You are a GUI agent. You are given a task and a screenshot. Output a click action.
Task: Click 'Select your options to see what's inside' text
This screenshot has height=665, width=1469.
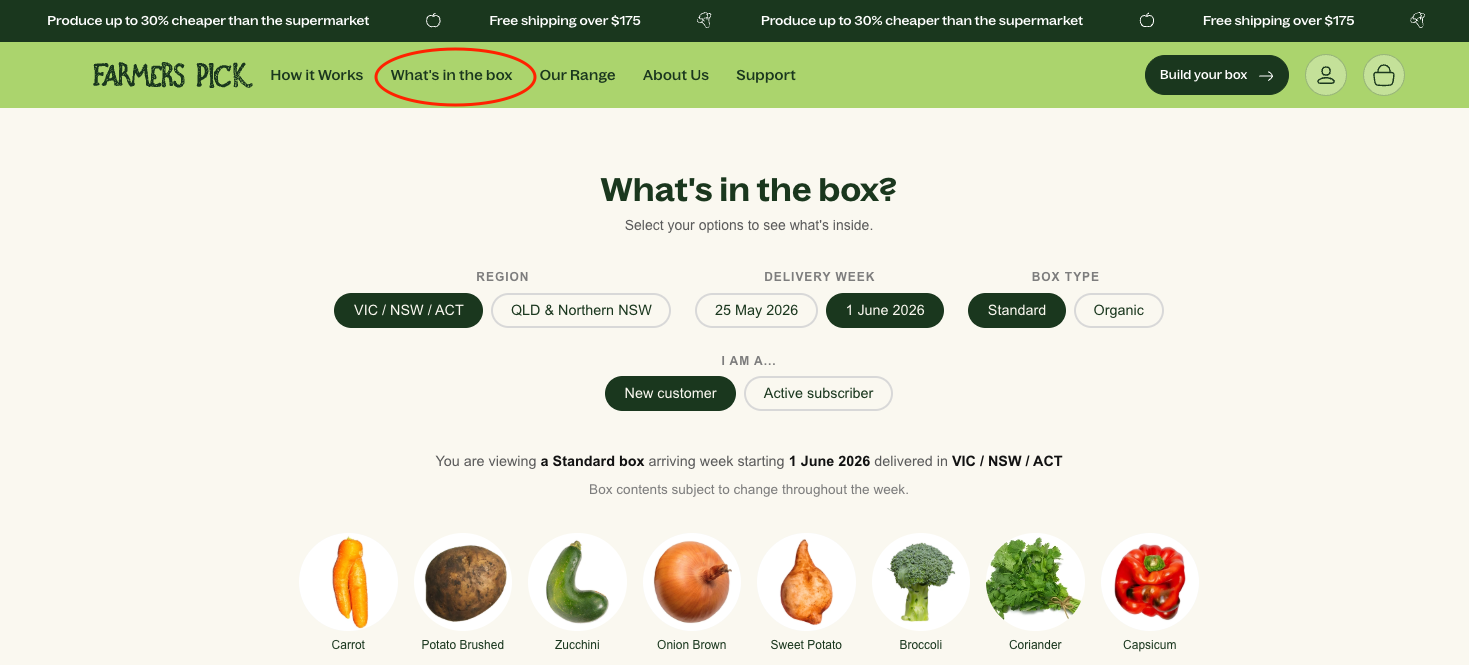pos(749,225)
